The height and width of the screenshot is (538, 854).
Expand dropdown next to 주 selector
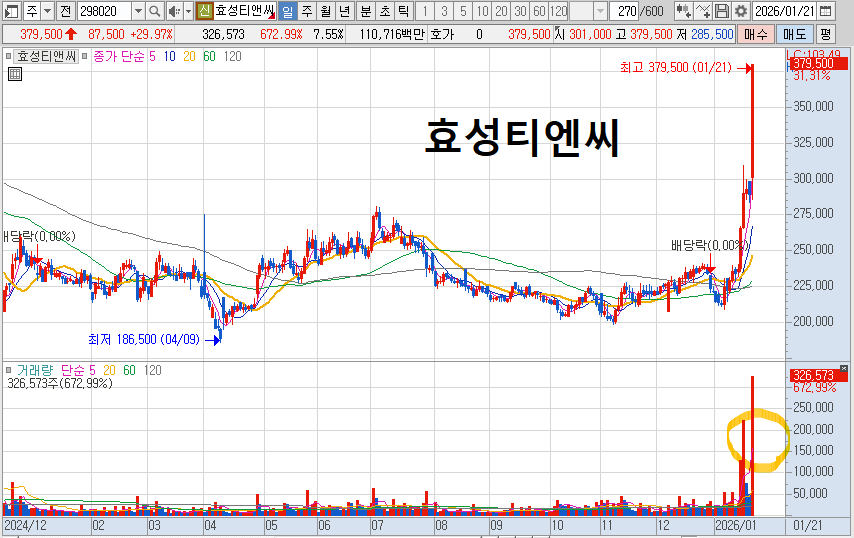coord(47,11)
